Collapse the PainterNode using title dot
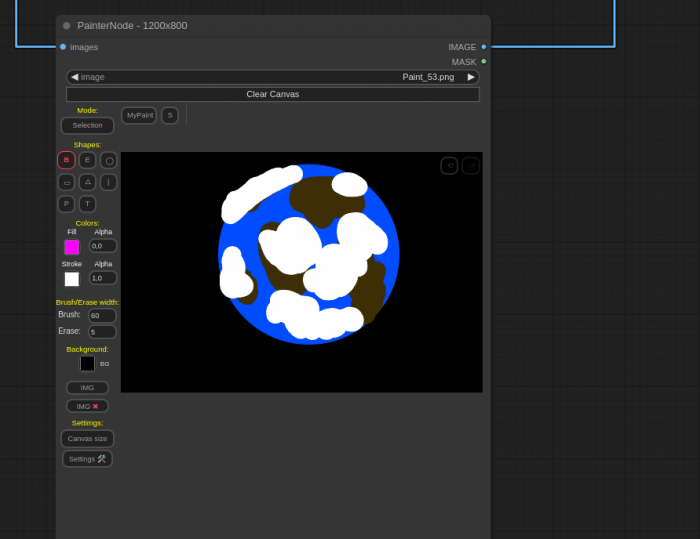 (67, 26)
